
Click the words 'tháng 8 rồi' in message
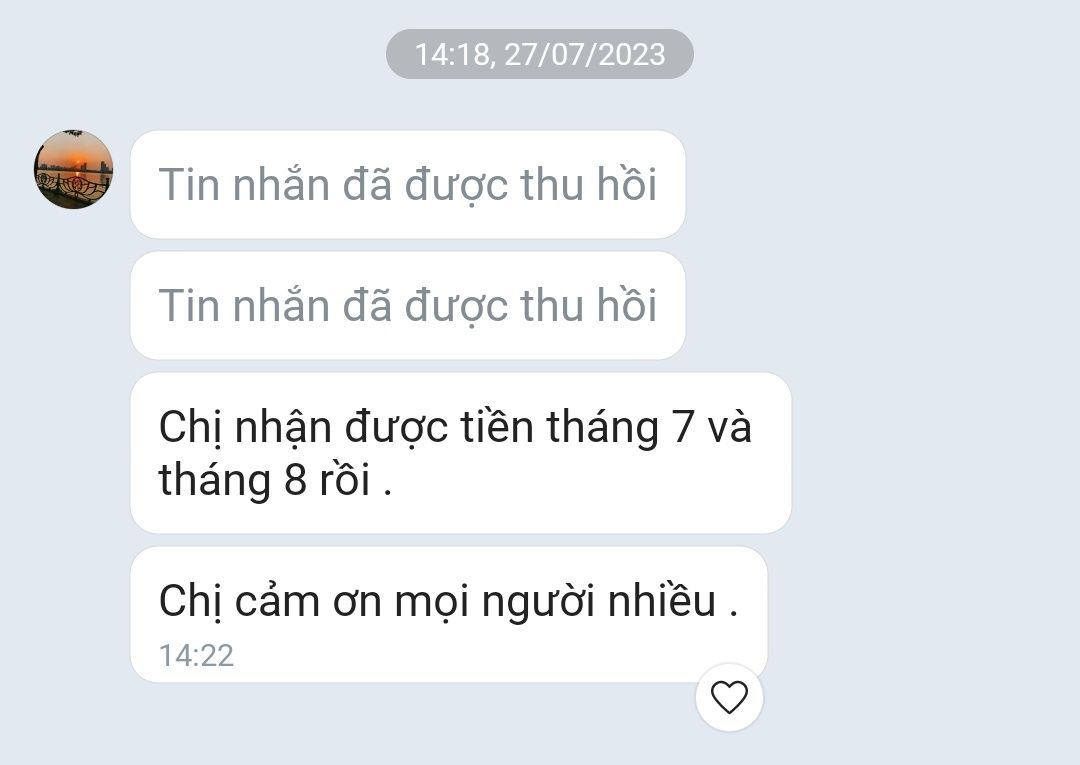click(264, 479)
